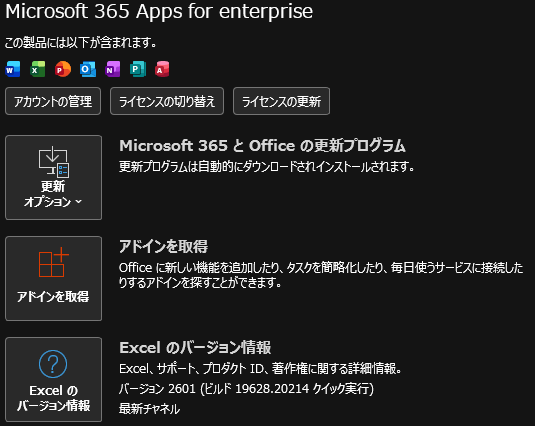
Task: Select ライセンスの切り替え button
Action: (x=167, y=101)
